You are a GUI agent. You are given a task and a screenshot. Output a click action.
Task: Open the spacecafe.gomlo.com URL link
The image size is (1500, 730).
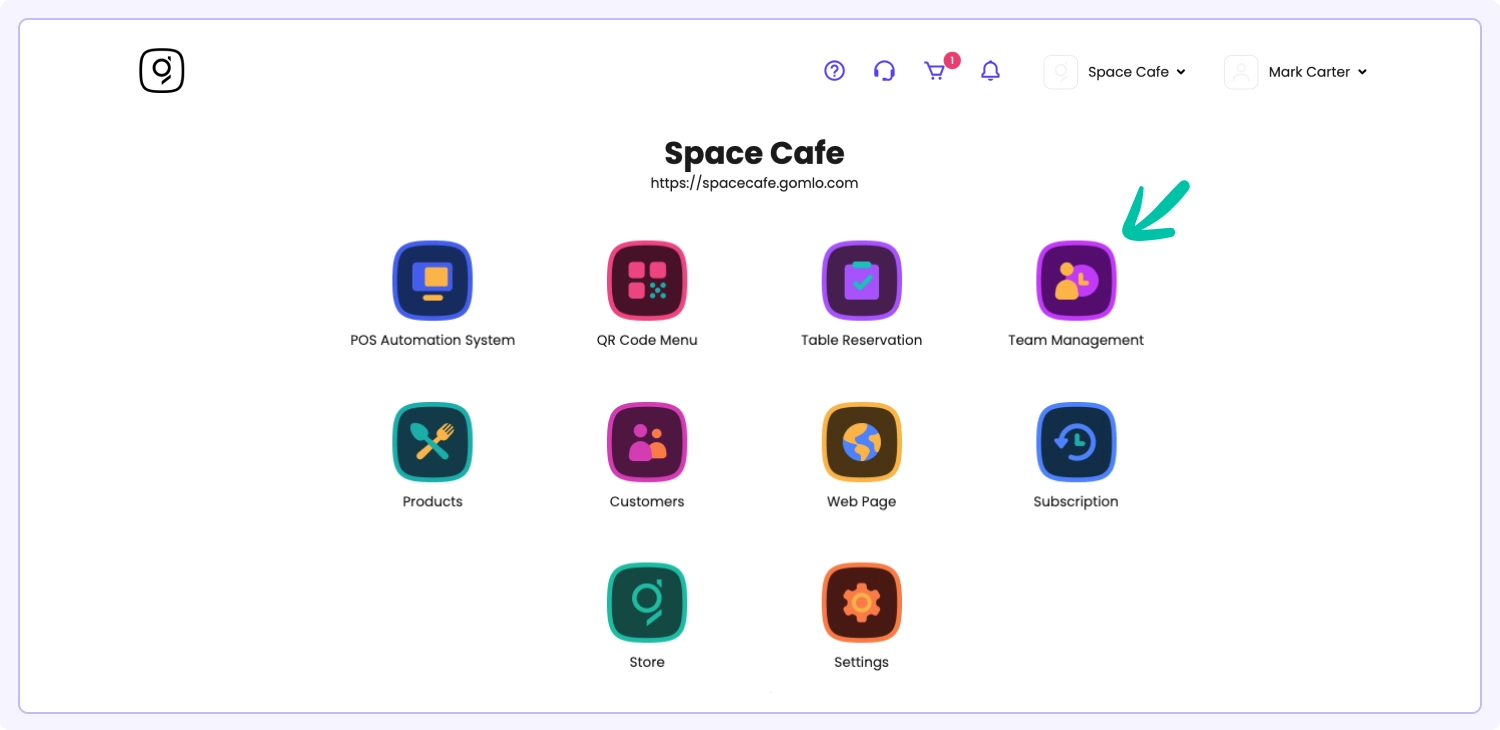[754, 183]
